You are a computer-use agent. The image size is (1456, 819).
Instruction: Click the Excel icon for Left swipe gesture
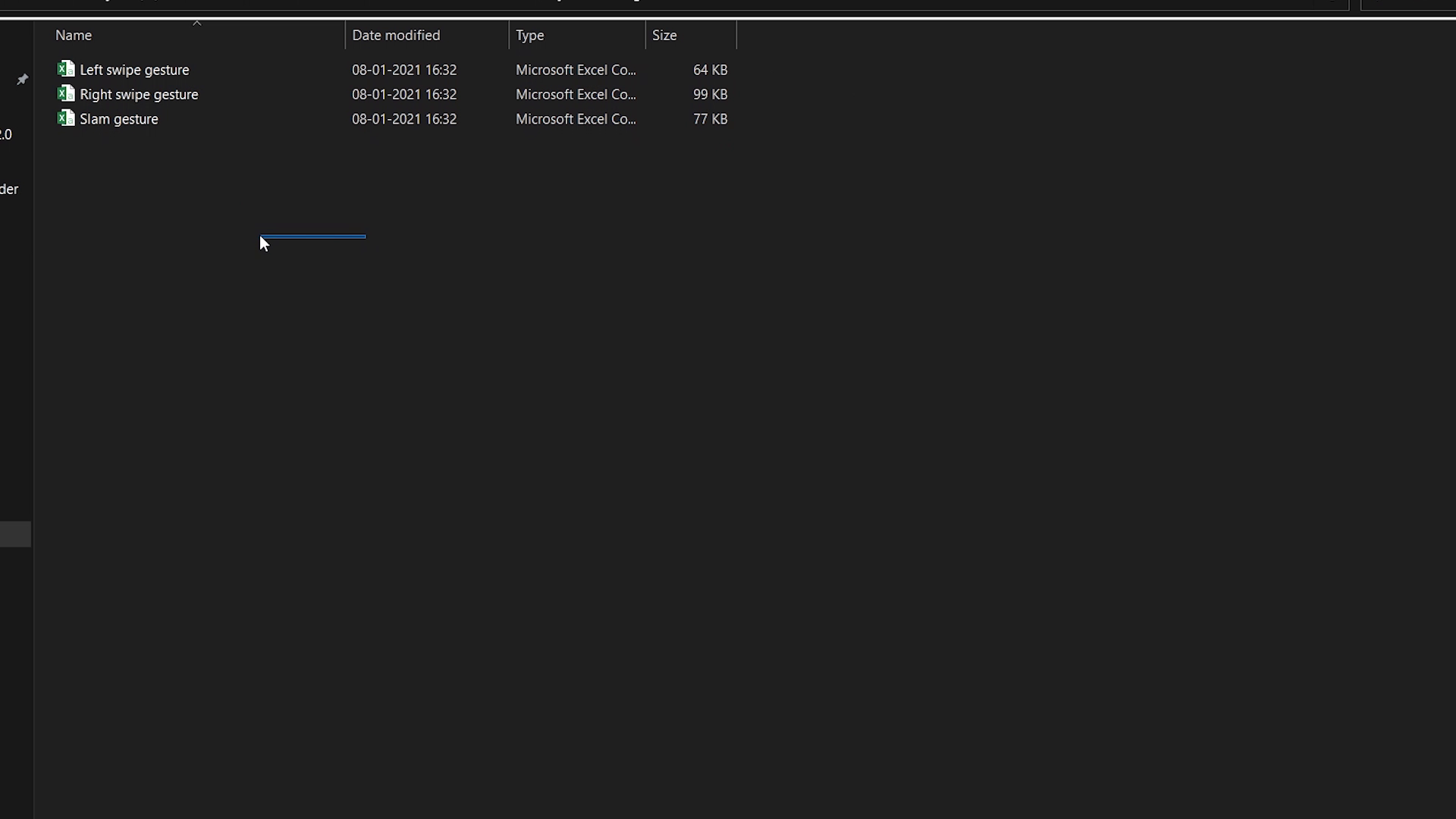pos(66,69)
